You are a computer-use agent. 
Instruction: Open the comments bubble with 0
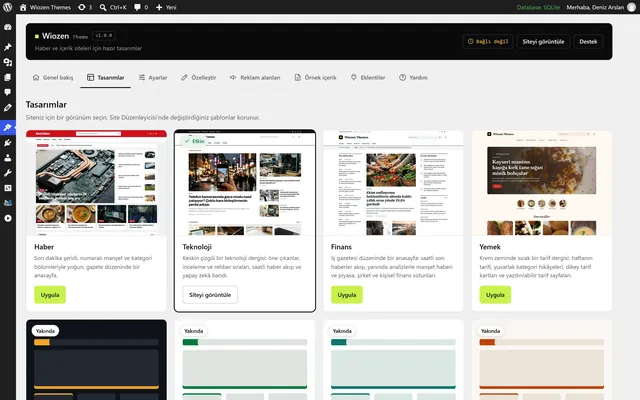[x=141, y=7]
